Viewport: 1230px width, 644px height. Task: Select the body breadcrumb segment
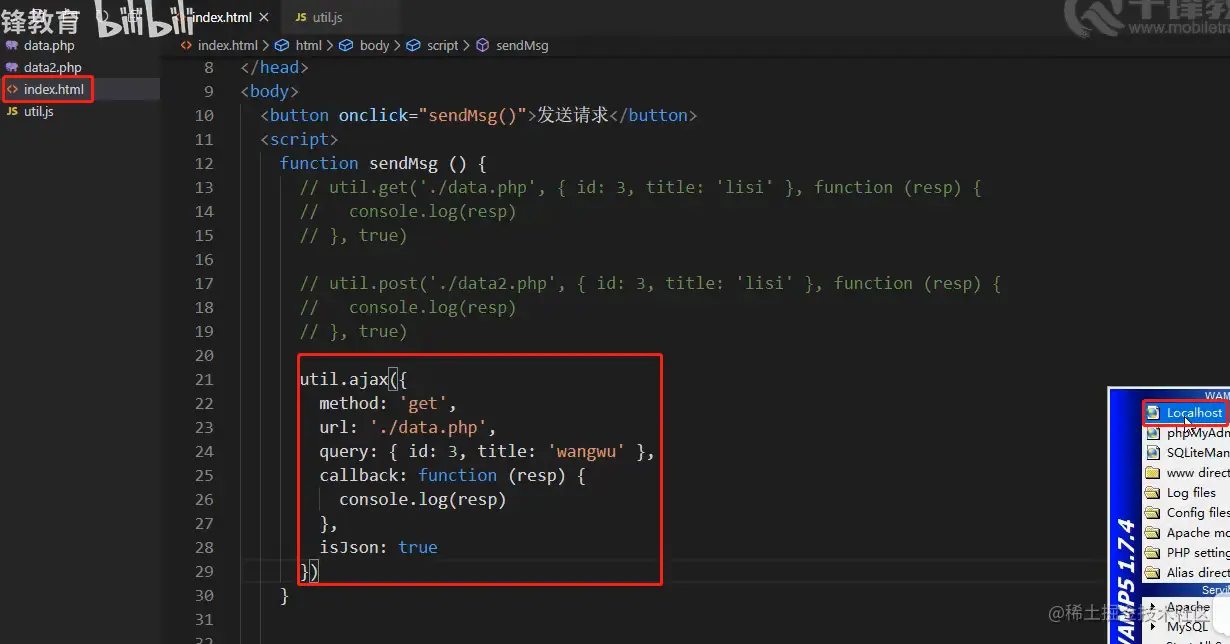[x=374, y=45]
